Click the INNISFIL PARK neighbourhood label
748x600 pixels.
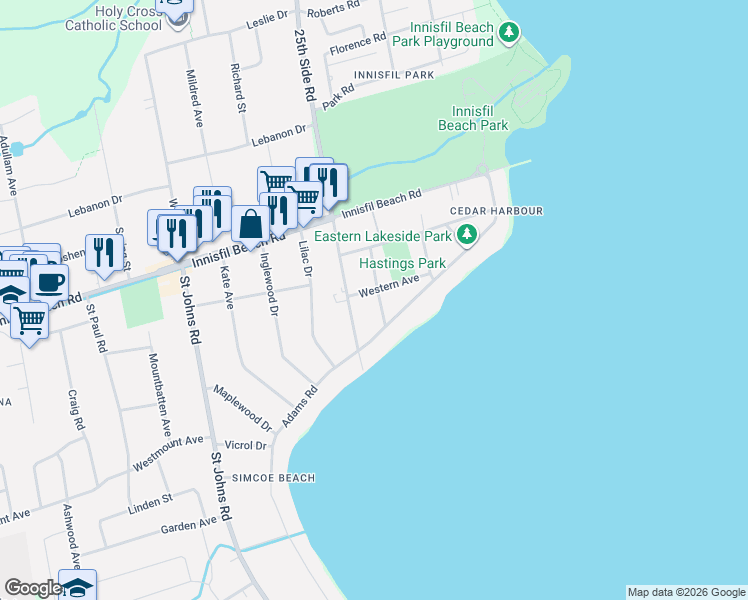point(395,75)
